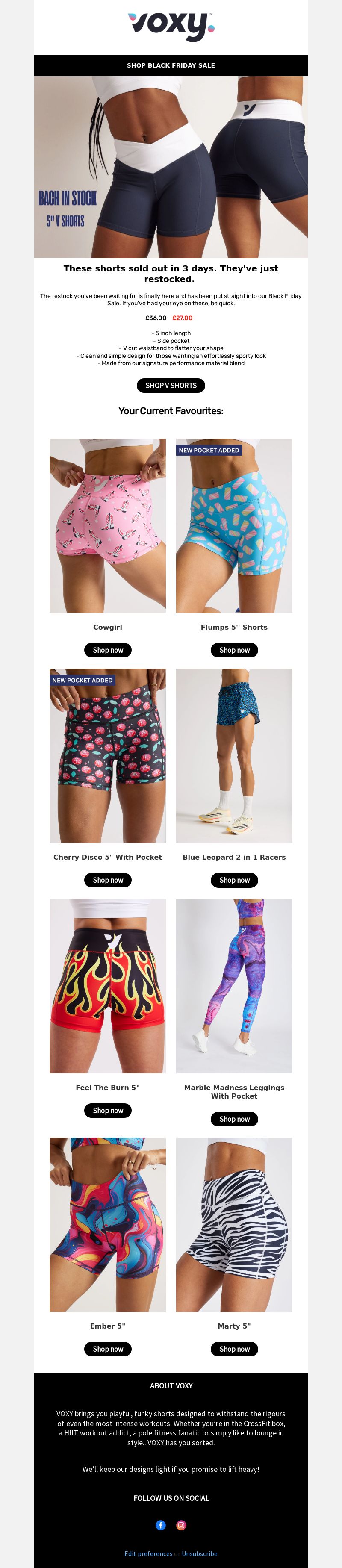Shop now for Feel The Burn 5"
Viewport: 342px width, 1568px height.
click(108, 1110)
